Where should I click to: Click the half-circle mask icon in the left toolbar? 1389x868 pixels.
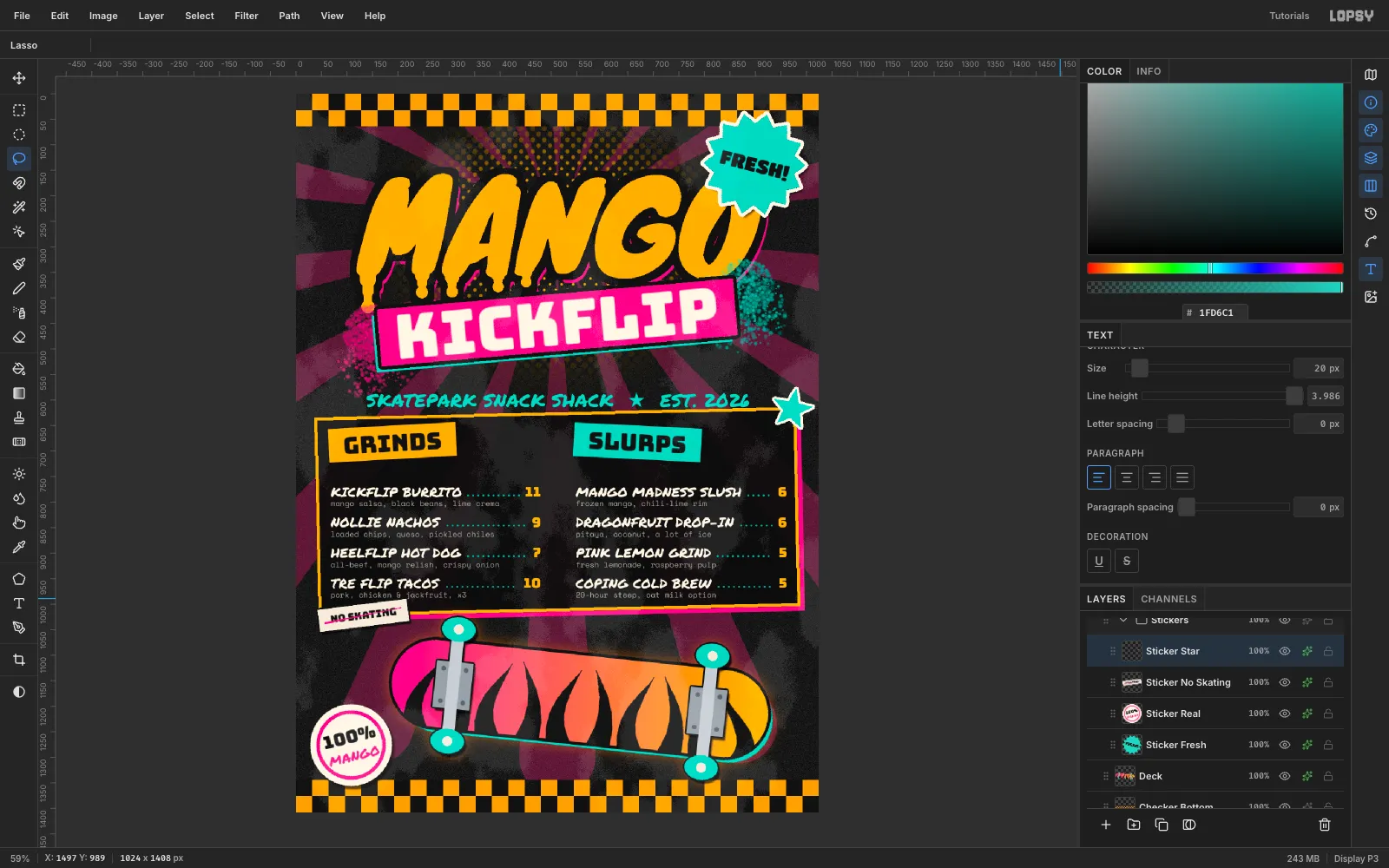coord(19,692)
